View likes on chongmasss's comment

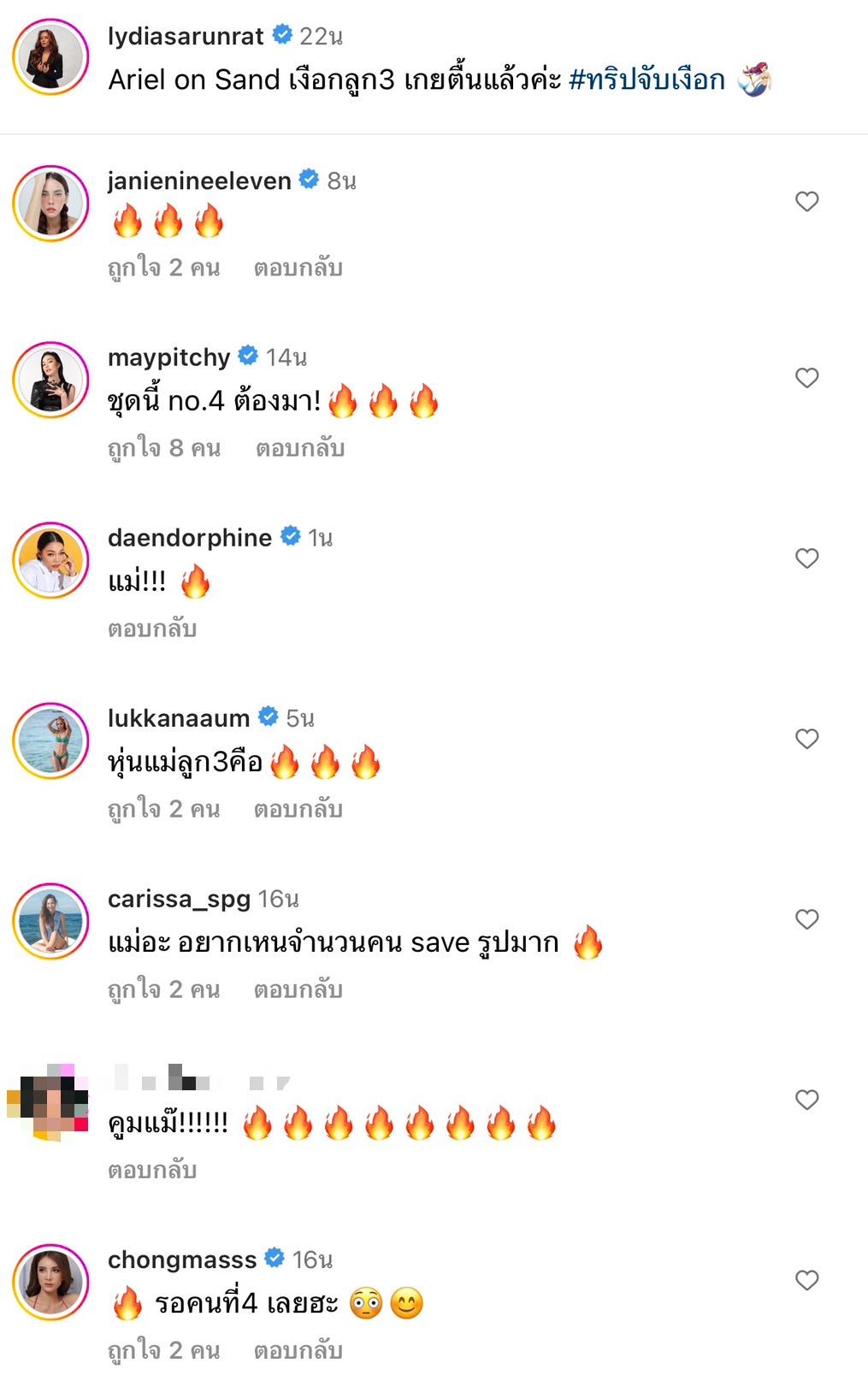[163, 1351]
